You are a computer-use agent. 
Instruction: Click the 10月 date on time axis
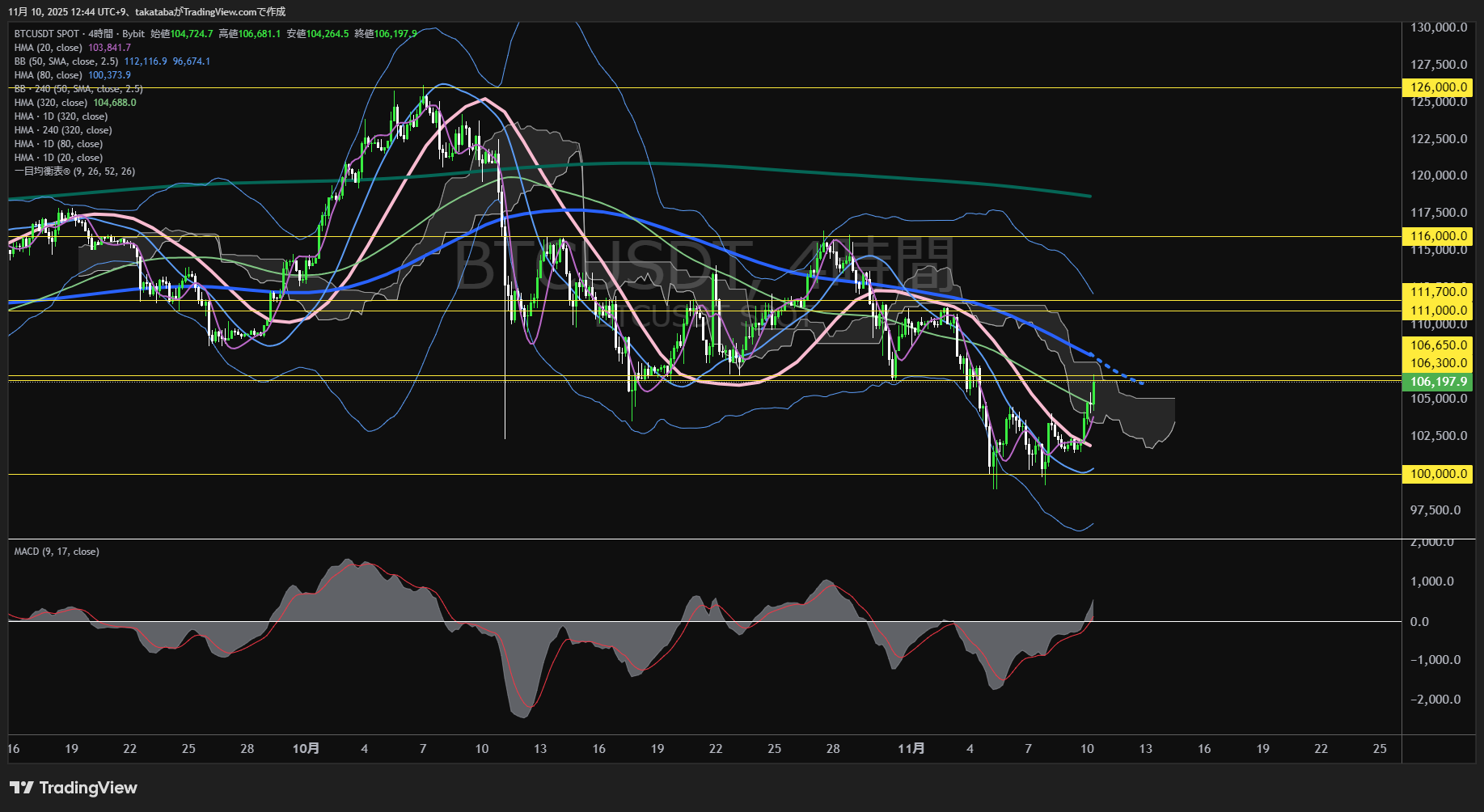click(x=306, y=749)
